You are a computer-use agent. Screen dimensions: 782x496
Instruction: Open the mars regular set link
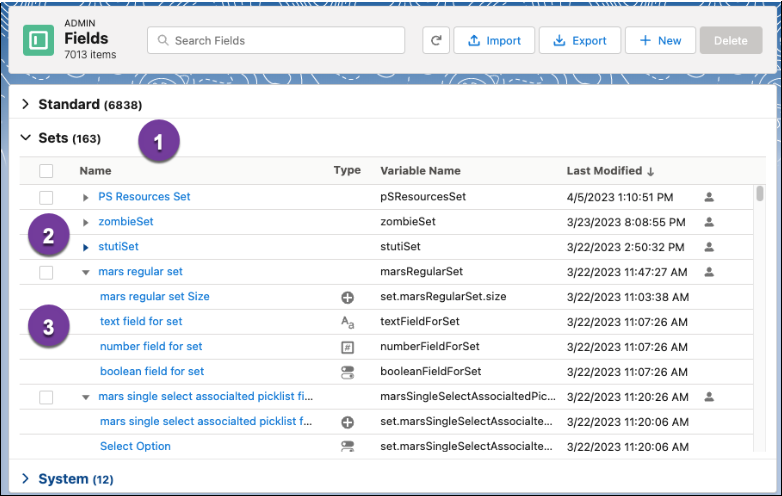pos(140,271)
